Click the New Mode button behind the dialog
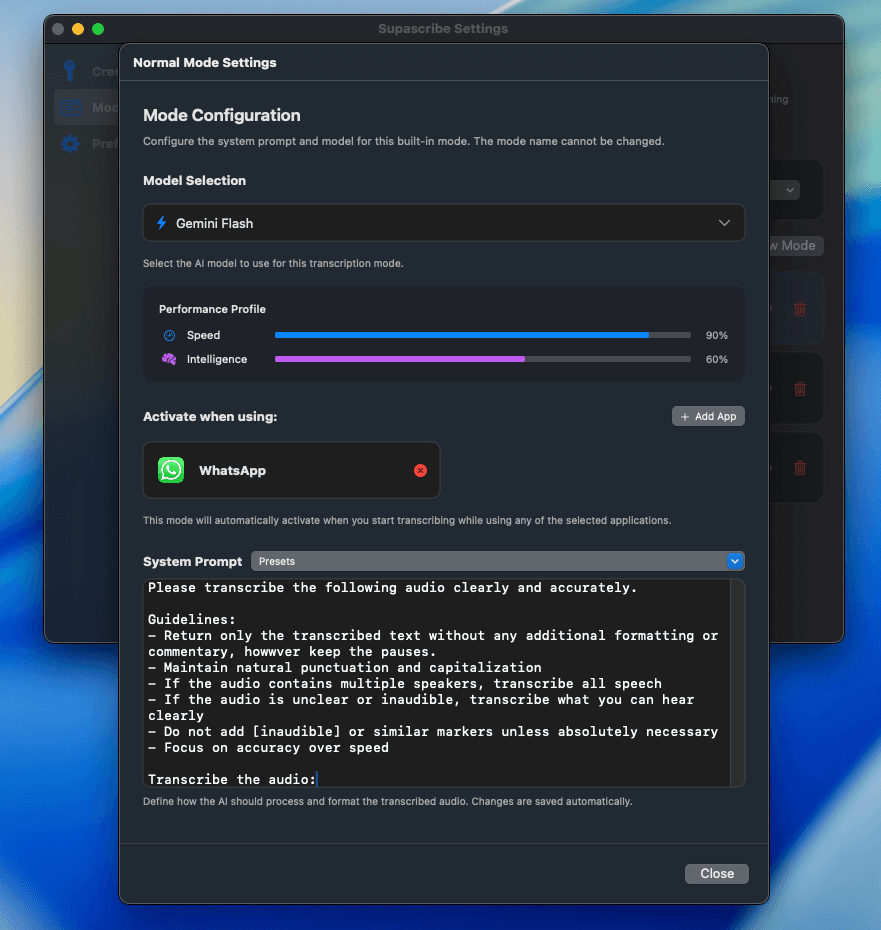Screen dimensions: 881x930 pos(795,246)
